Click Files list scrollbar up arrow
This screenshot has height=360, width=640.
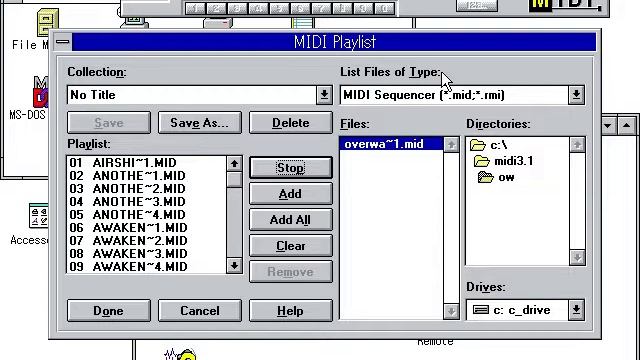[451, 144]
